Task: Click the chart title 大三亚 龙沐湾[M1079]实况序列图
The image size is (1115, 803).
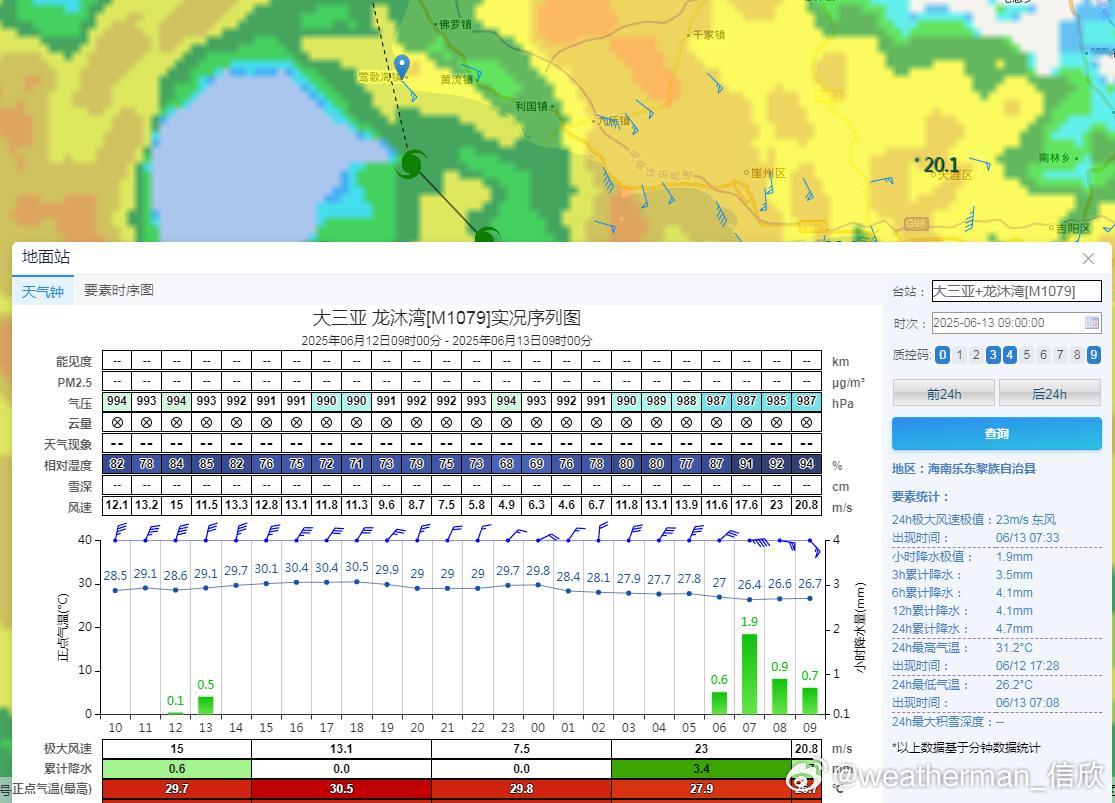Action: point(447,318)
